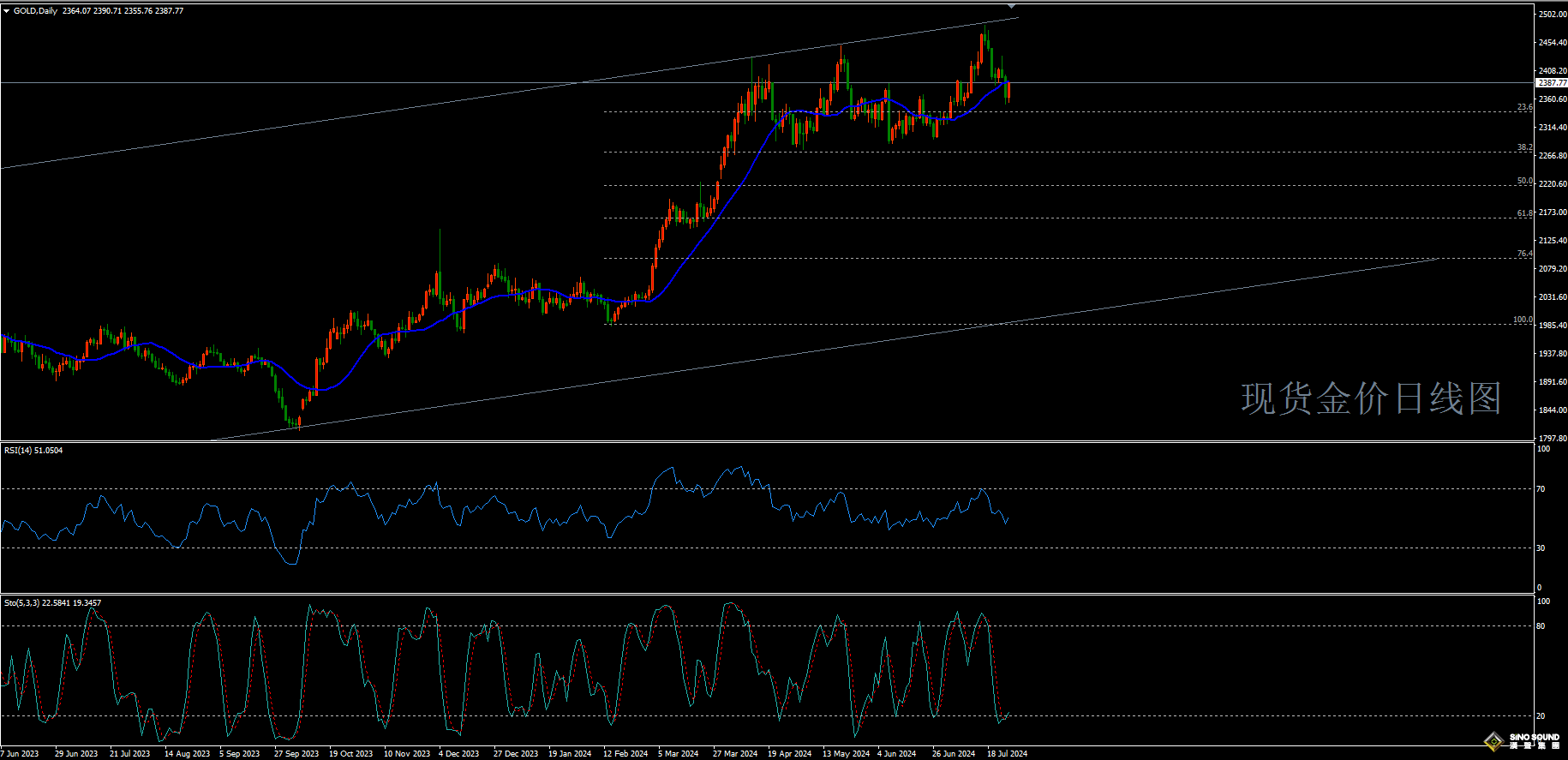Screen dimensions: 1568x760
Task: Click the GOLD,Daily chart title text
Action: click(35, 11)
